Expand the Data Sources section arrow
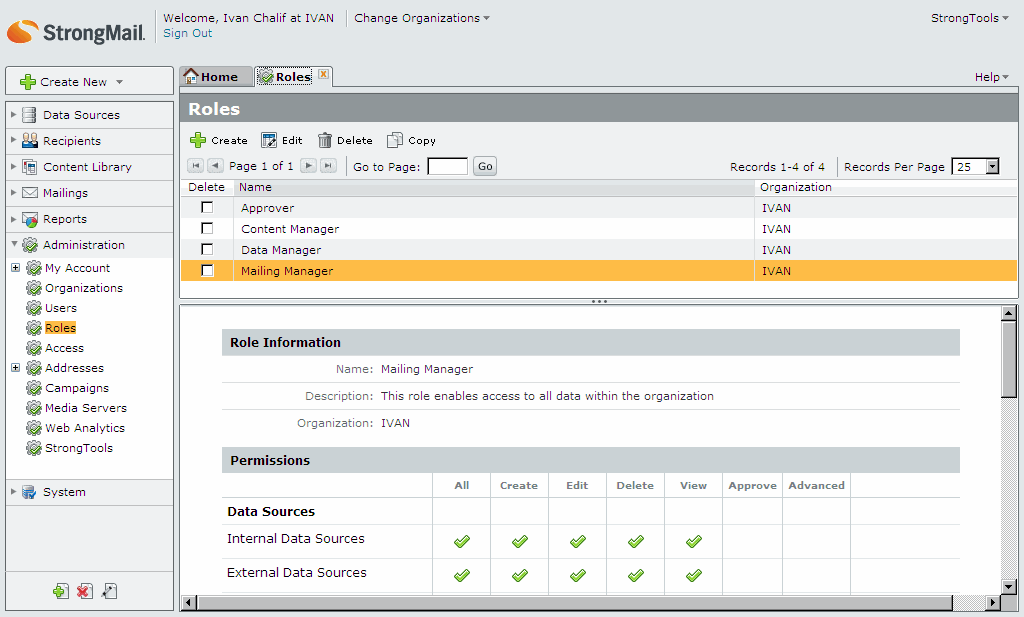Screen dimensions: 1024x617 (13, 114)
